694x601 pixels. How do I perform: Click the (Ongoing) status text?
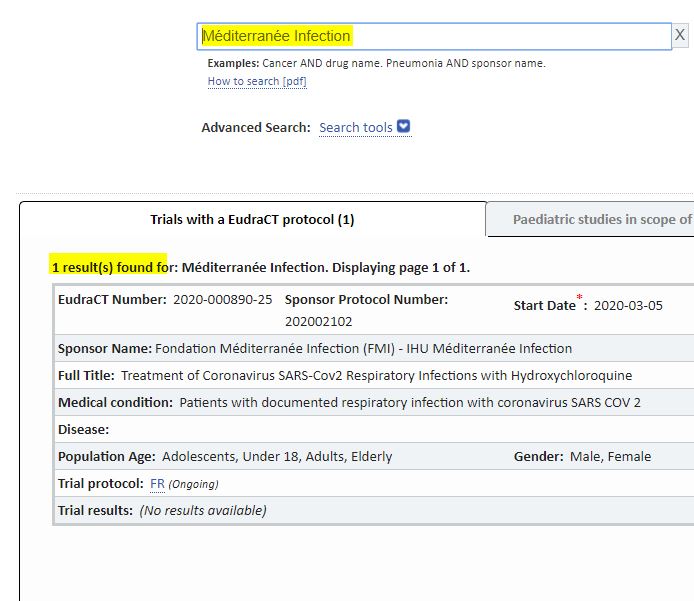[x=193, y=484]
